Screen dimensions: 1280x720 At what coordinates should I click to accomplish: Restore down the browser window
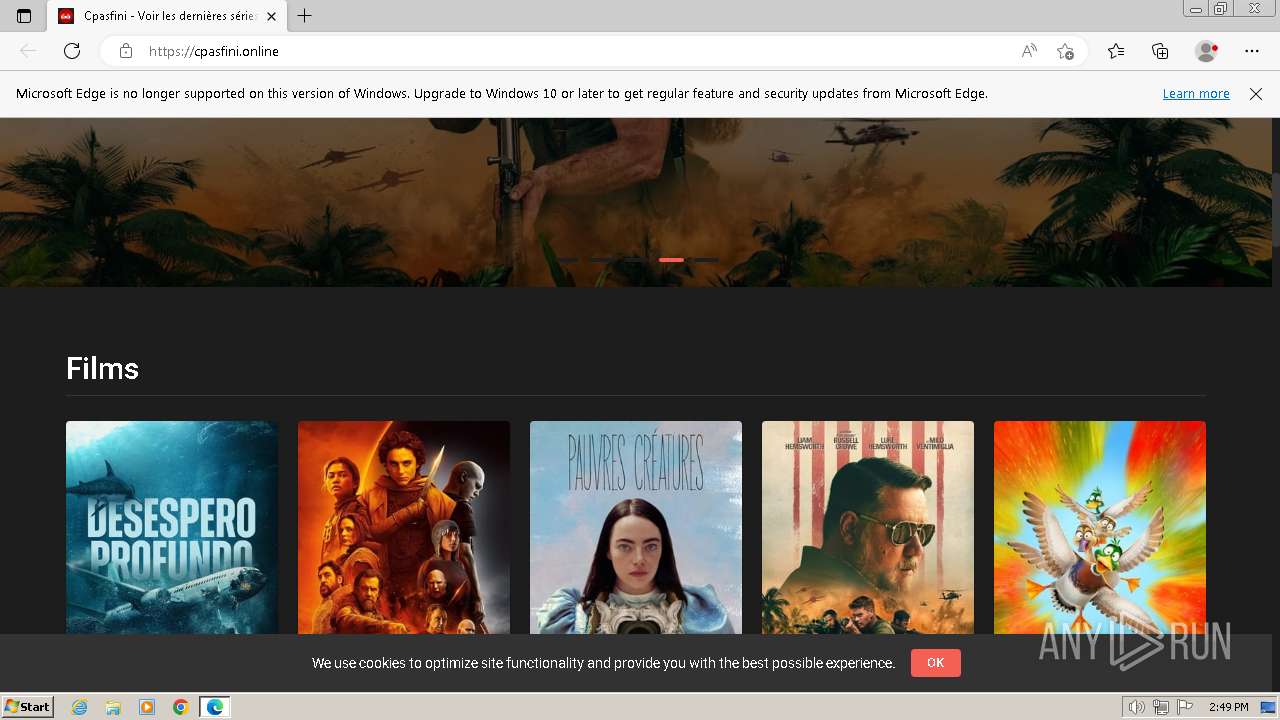tap(1220, 9)
